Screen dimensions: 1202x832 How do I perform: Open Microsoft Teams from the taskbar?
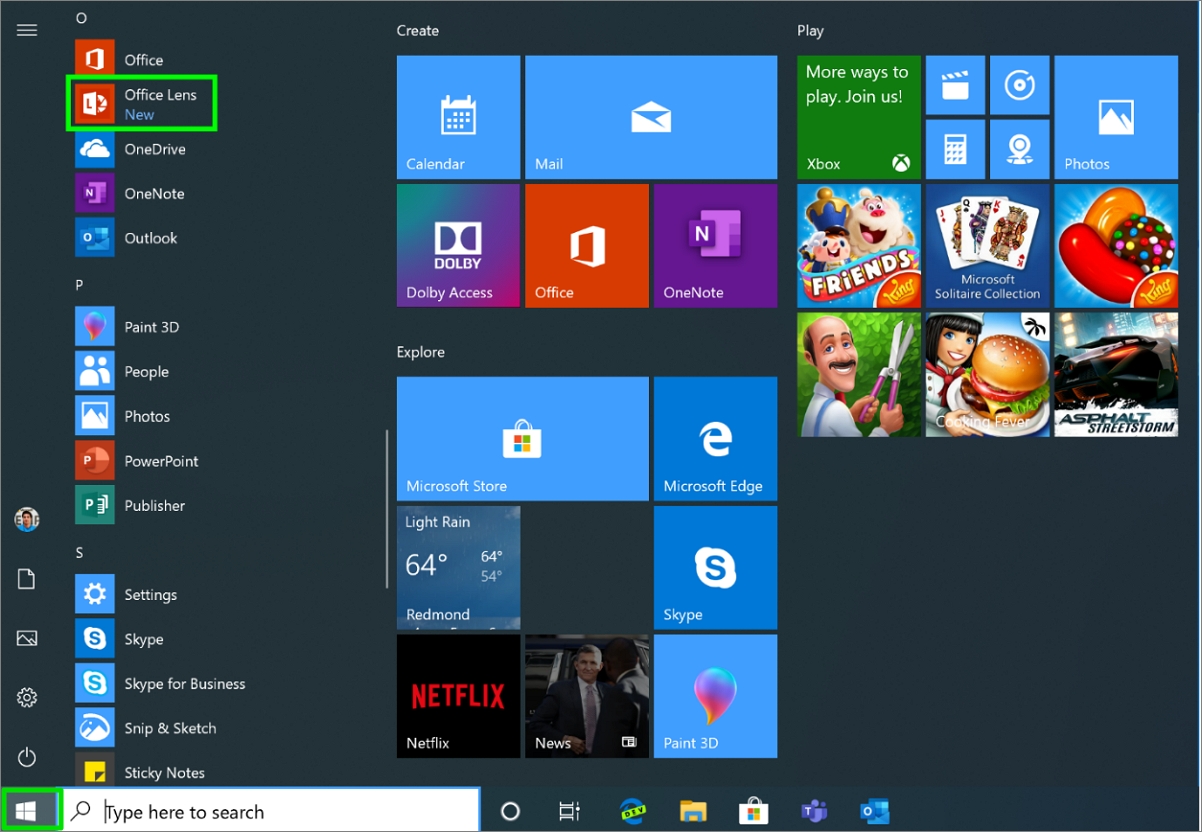tap(814, 811)
